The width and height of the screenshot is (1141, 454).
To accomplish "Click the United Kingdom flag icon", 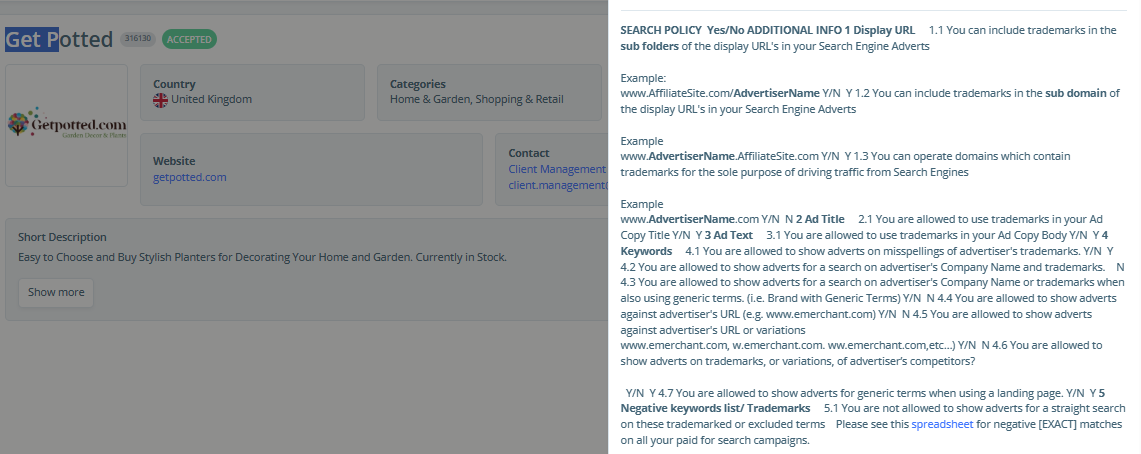I will coord(160,100).
